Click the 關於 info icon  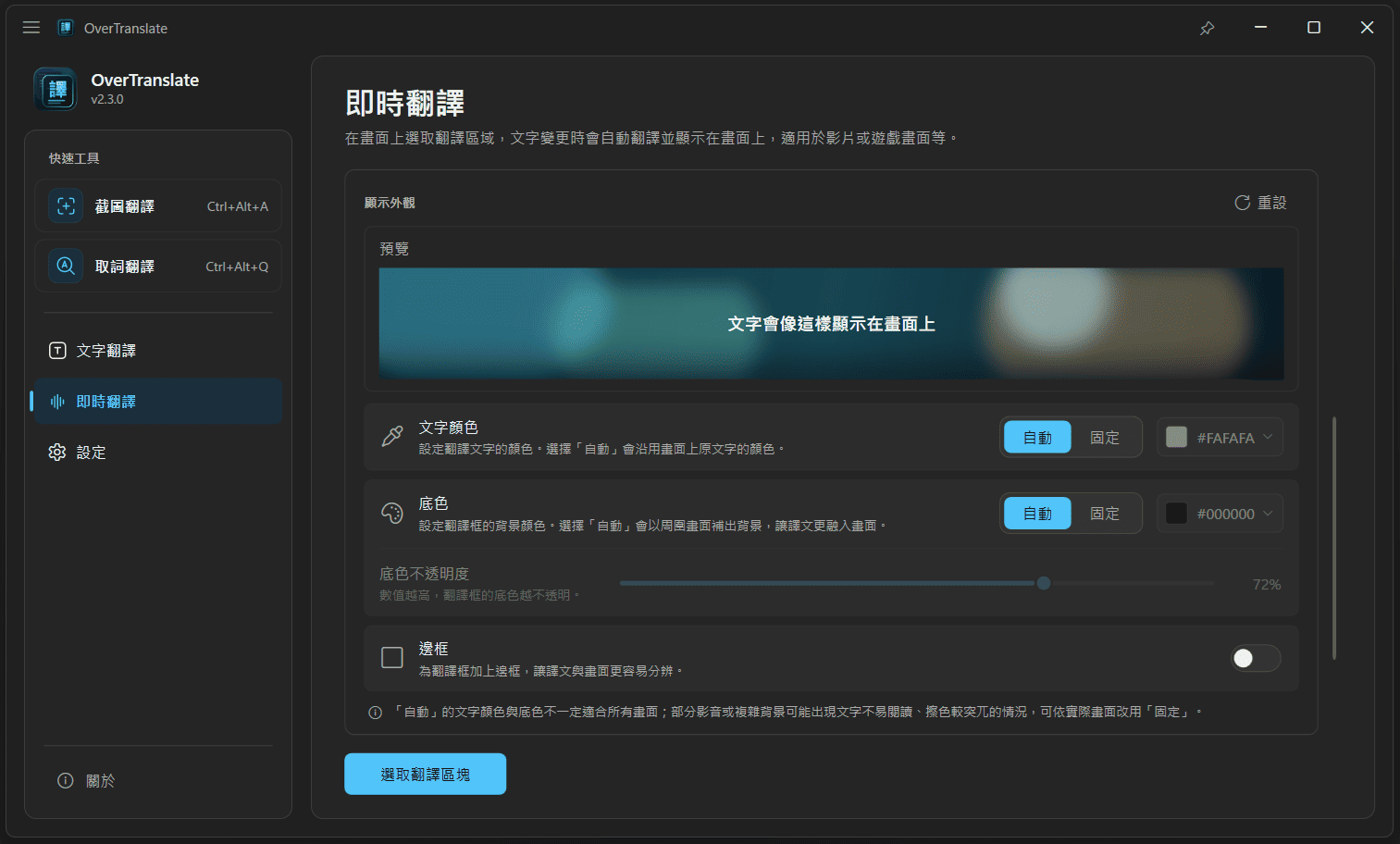point(66,781)
